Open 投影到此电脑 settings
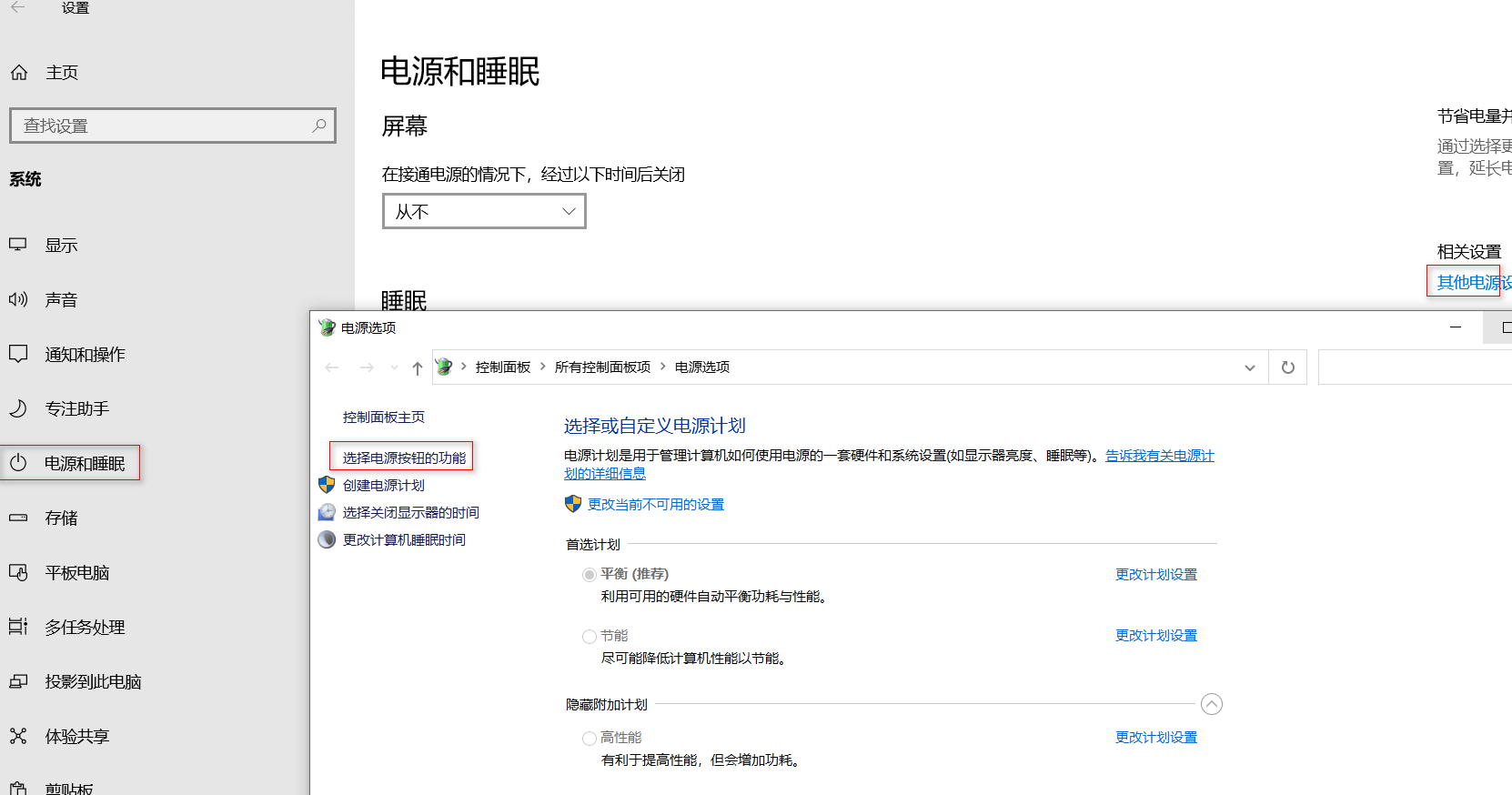1512x795 pixels. pos(94,682)
